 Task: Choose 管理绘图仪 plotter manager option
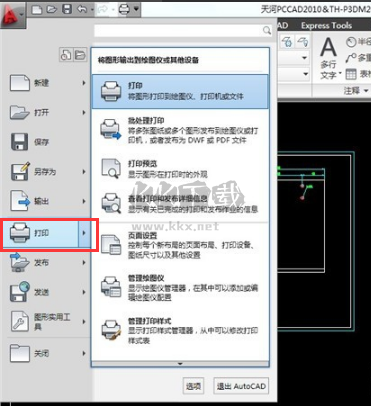tap(180, 288)
